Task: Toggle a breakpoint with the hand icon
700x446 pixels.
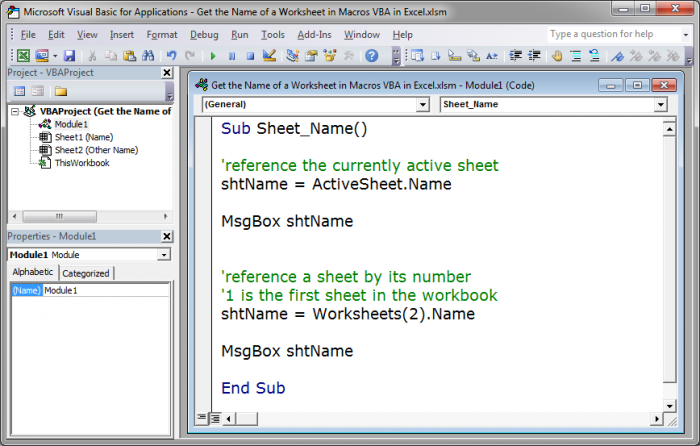Action: coord(557,56)
